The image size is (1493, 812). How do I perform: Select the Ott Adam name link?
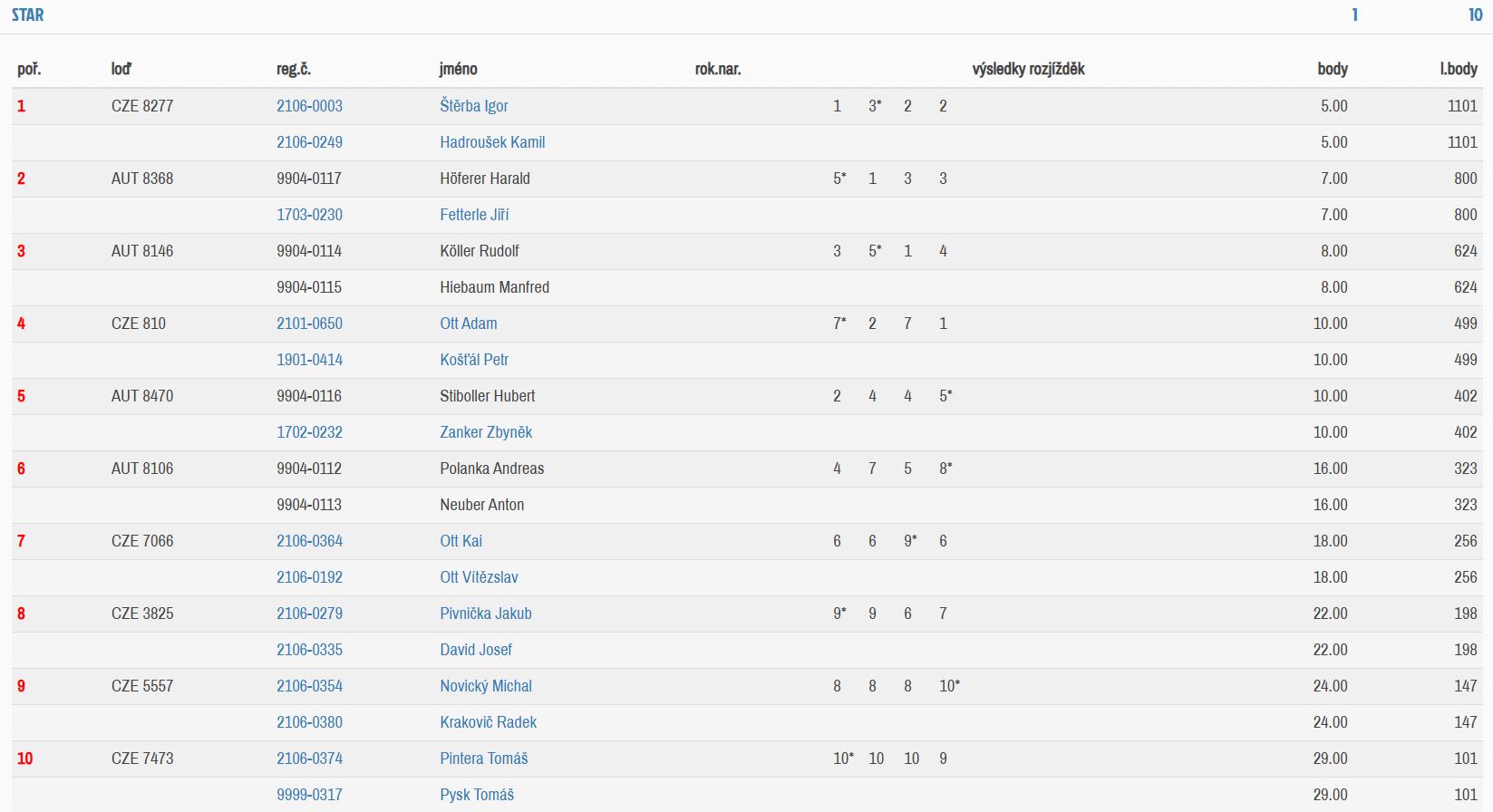[x=468, y=324]
